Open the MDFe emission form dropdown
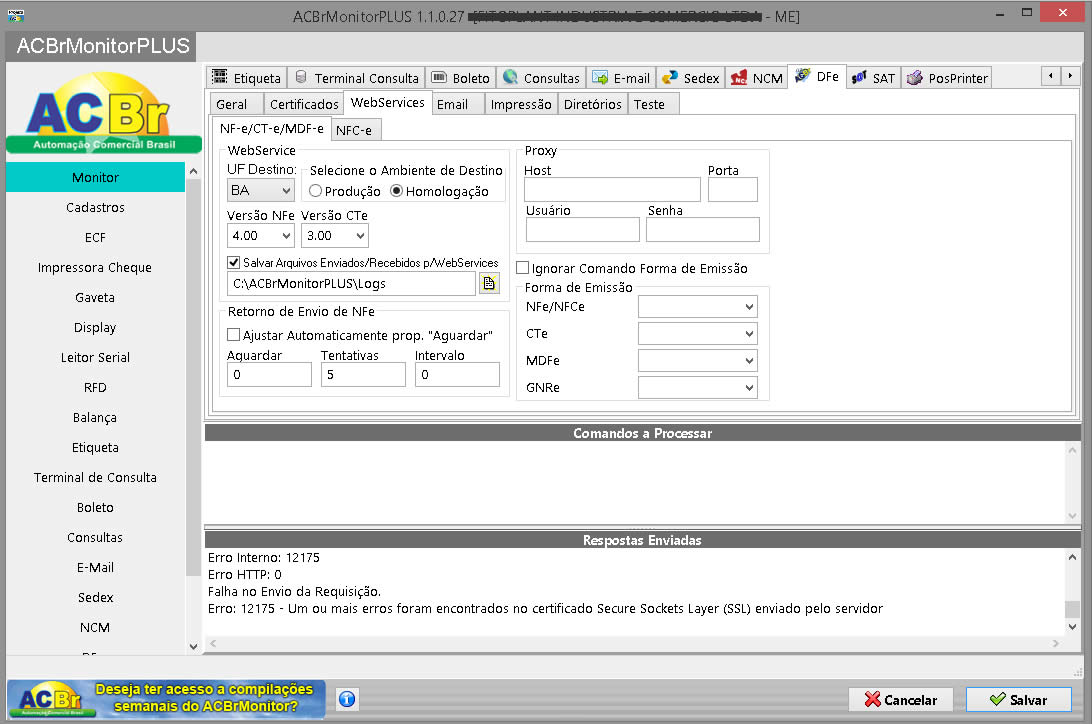This screenshot has height=724, width=1092. point(697,361)
